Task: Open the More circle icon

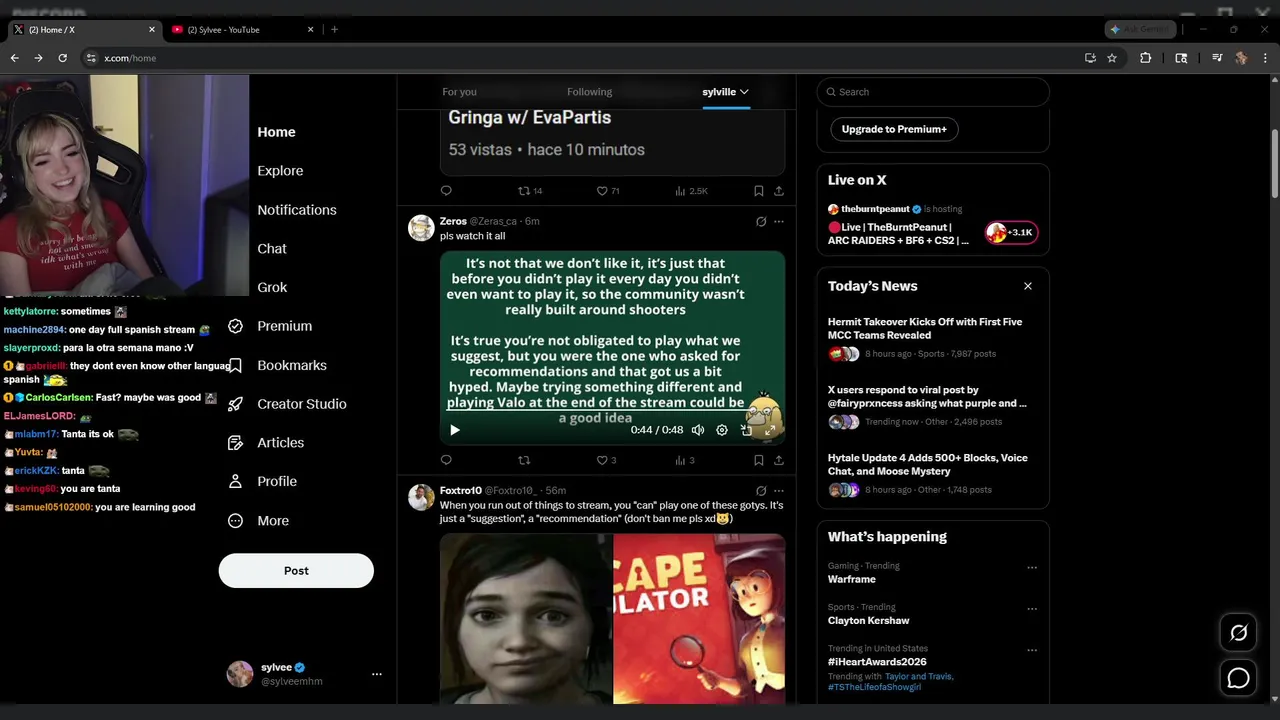Action: pyautogui.click(x=235, y=520)
